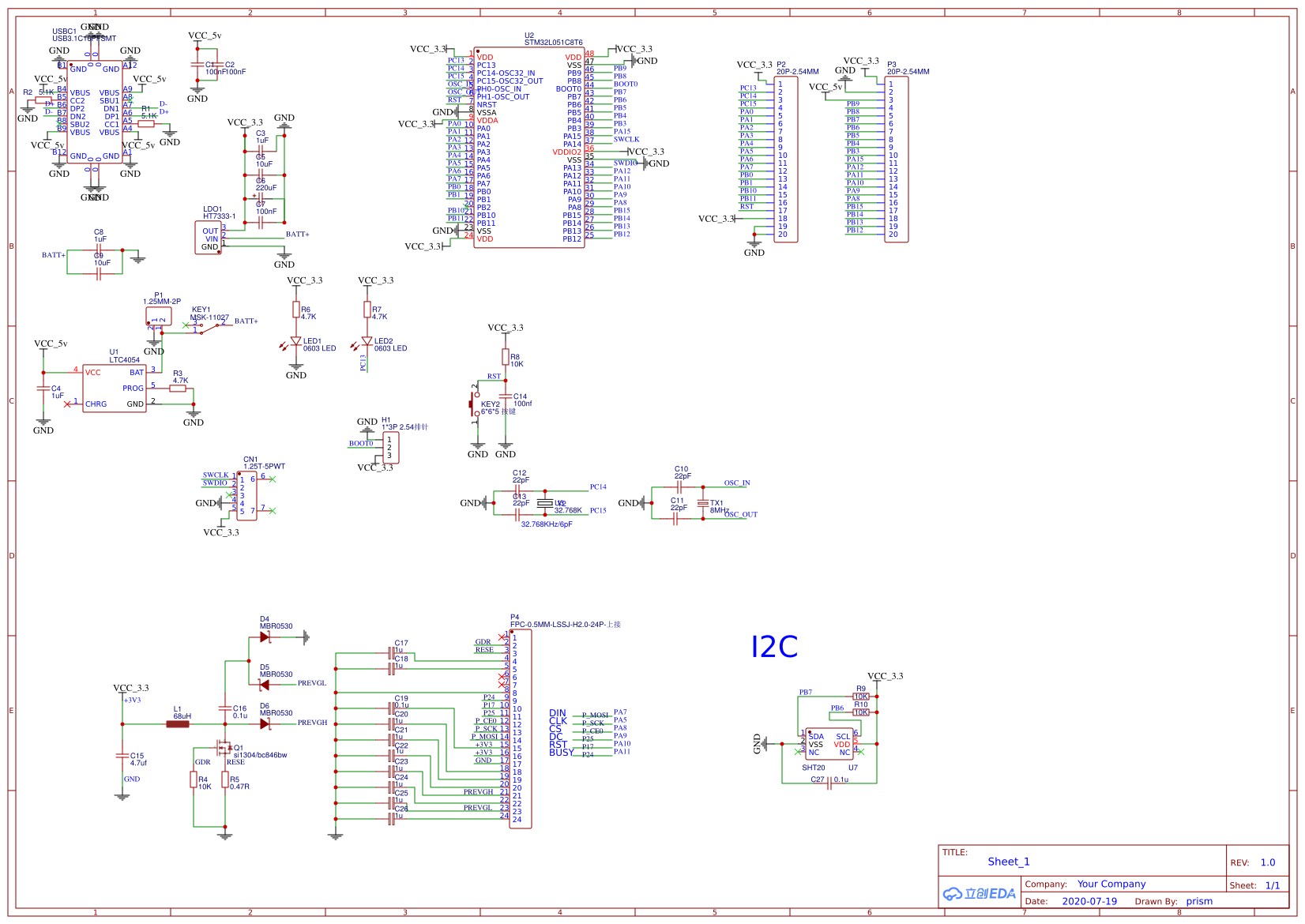
Task: Select the 'HT7333-1' part name text
Action: (219, 216)
